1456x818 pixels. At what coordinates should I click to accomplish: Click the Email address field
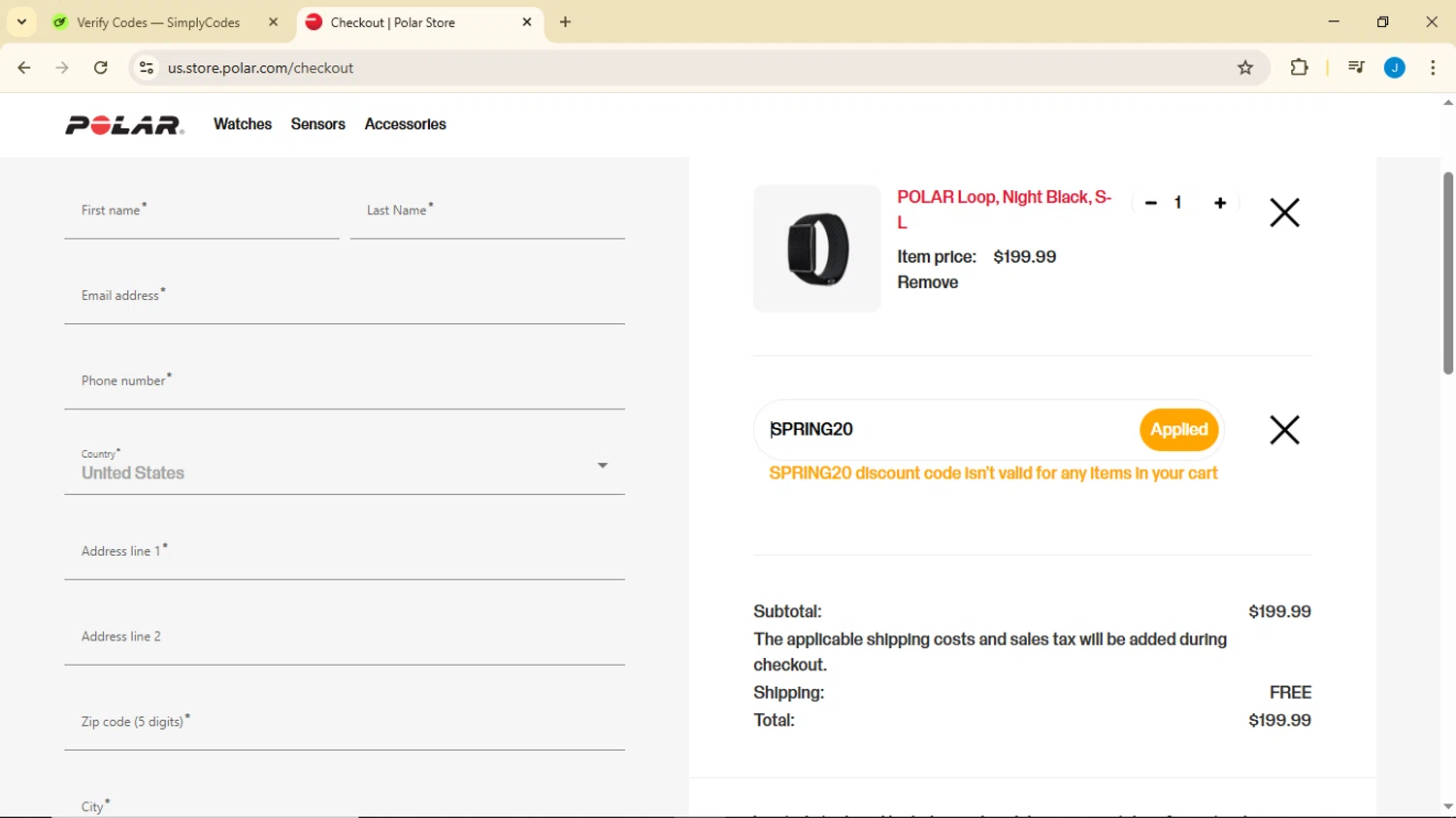pyautogui.click(x=345, y=297)
